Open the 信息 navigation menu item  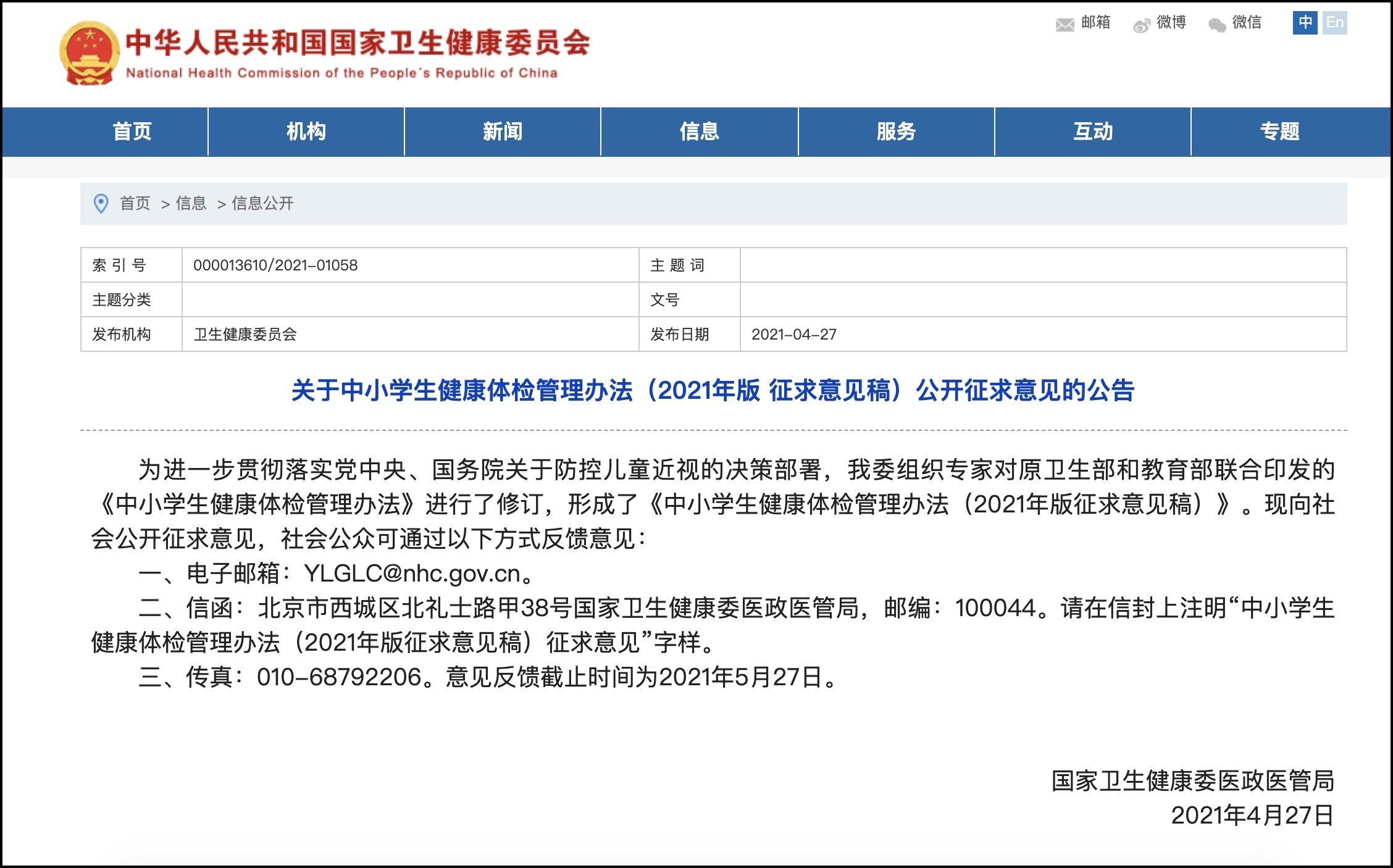(x=700, y=131)
